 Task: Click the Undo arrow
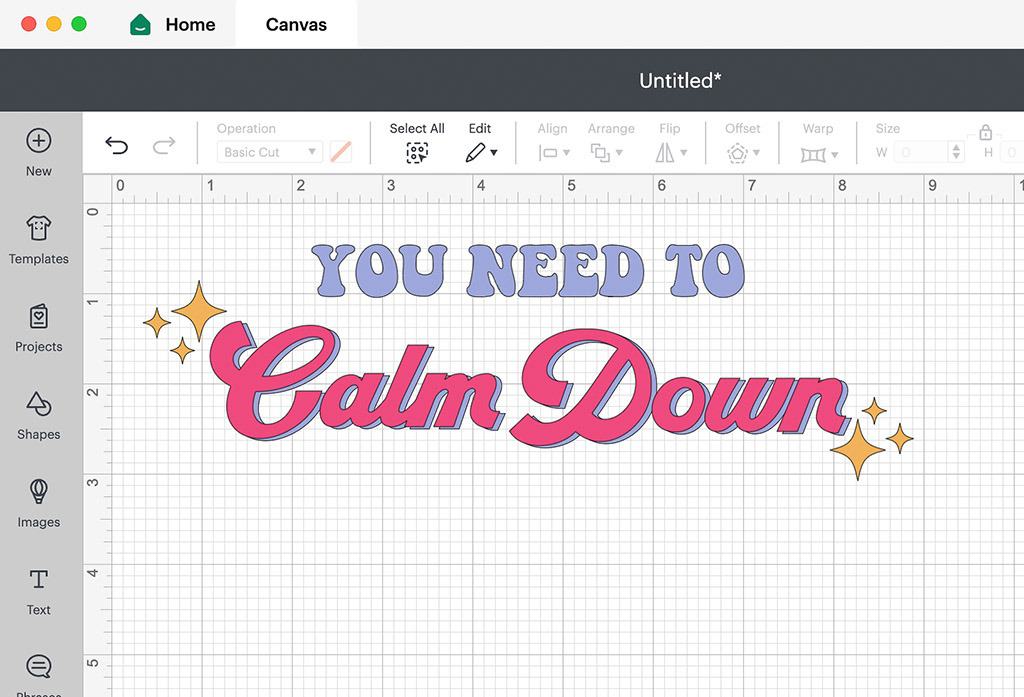point(116,145)
